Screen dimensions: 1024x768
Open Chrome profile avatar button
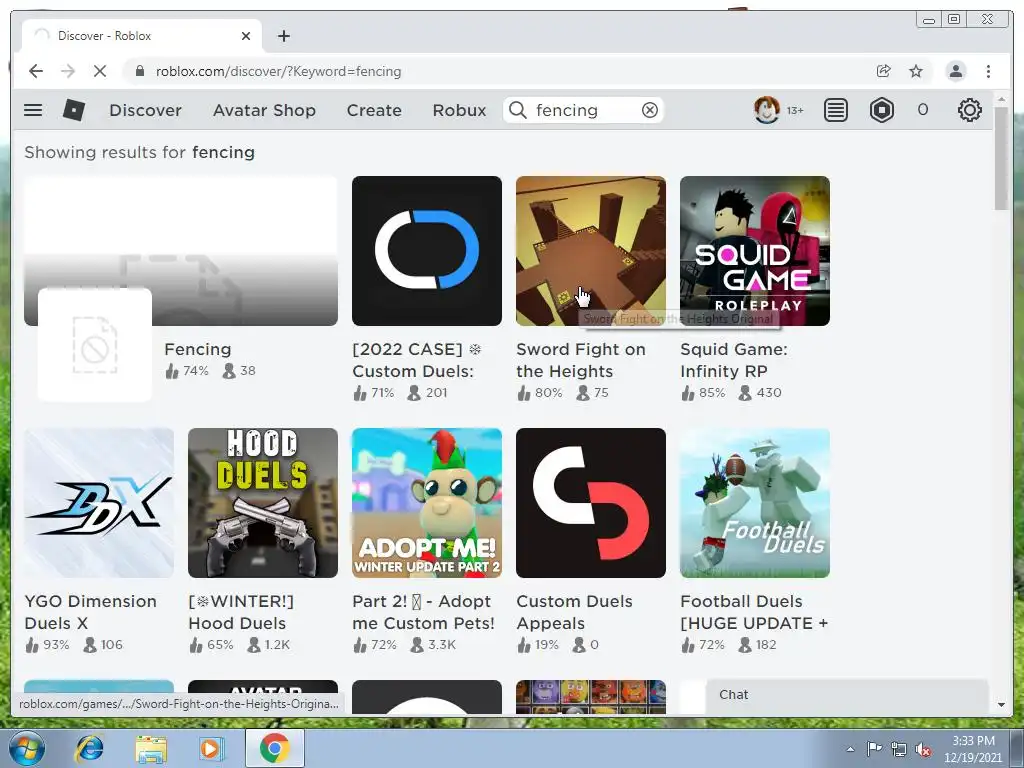point(956,71)
